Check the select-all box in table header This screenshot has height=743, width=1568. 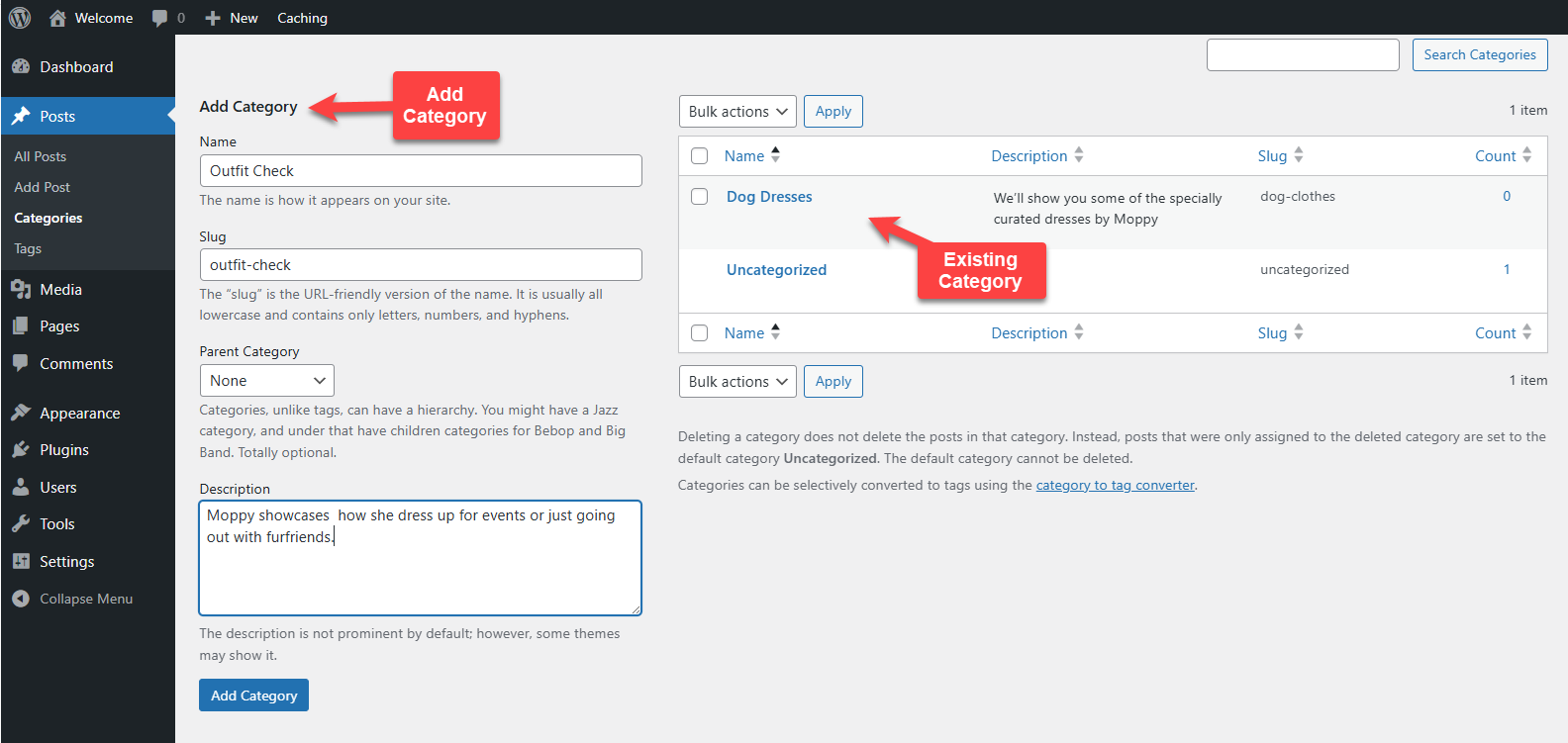(x=700, y=155)
